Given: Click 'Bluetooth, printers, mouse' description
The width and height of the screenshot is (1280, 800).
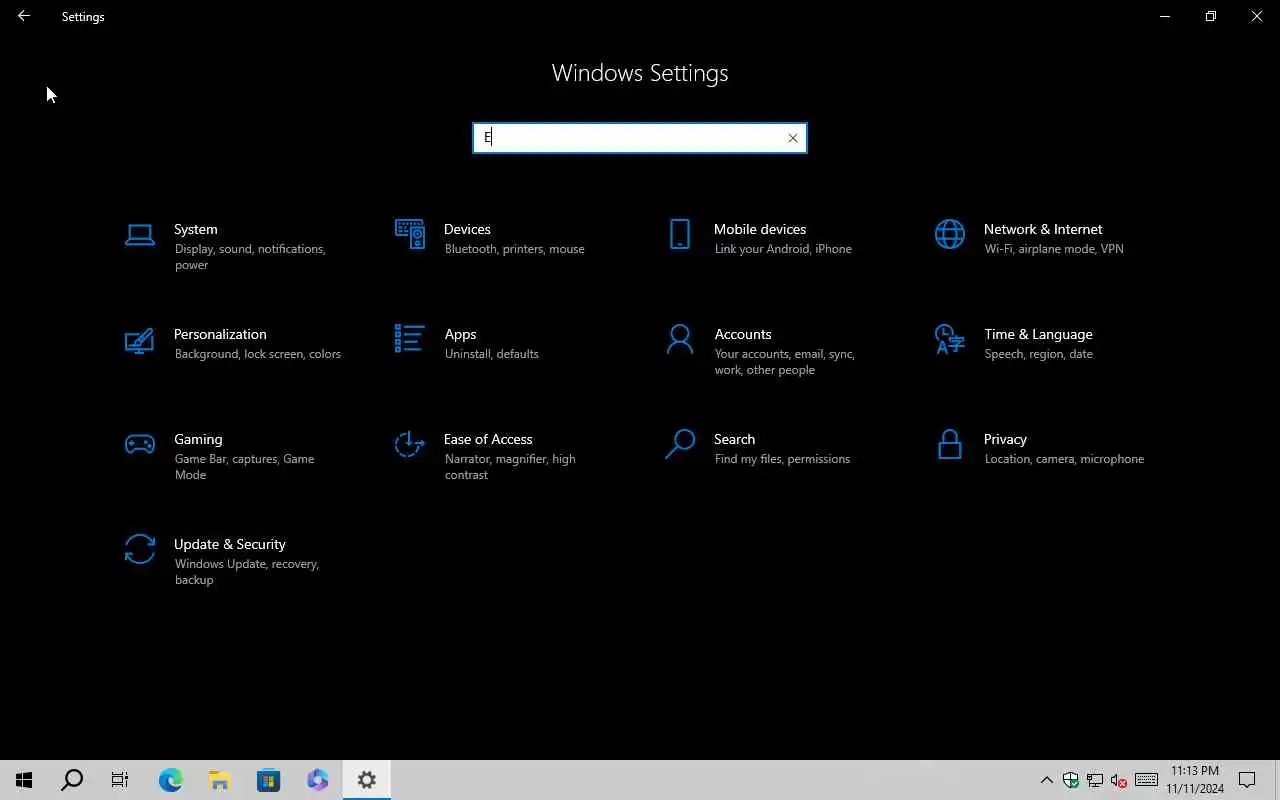Looking at the screenshot, I should tap(514, 249).
